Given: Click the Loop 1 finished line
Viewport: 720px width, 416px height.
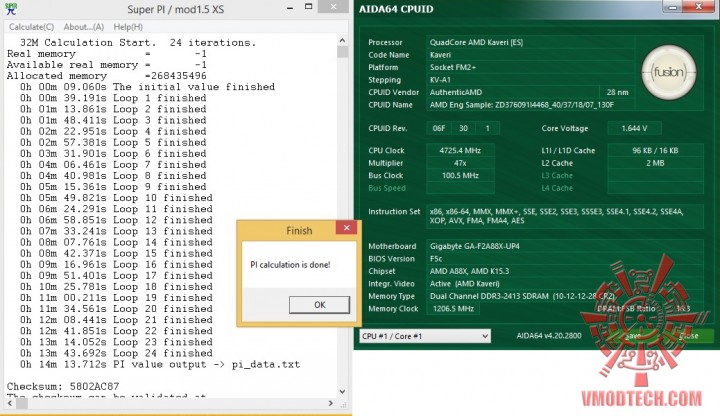Looking at the screenshot, I should click(x=113, y=98).
